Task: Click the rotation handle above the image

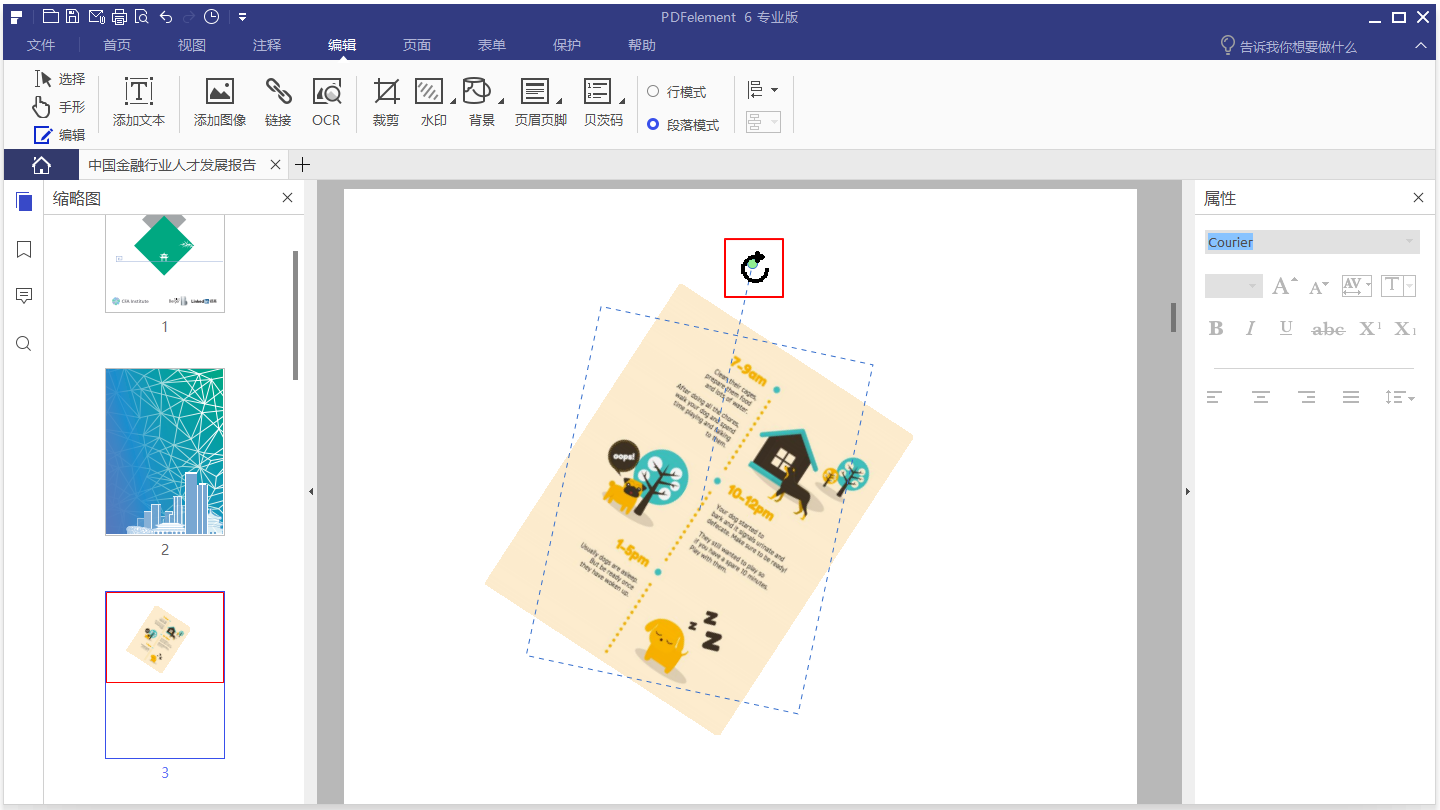Action: pos(754,267)
